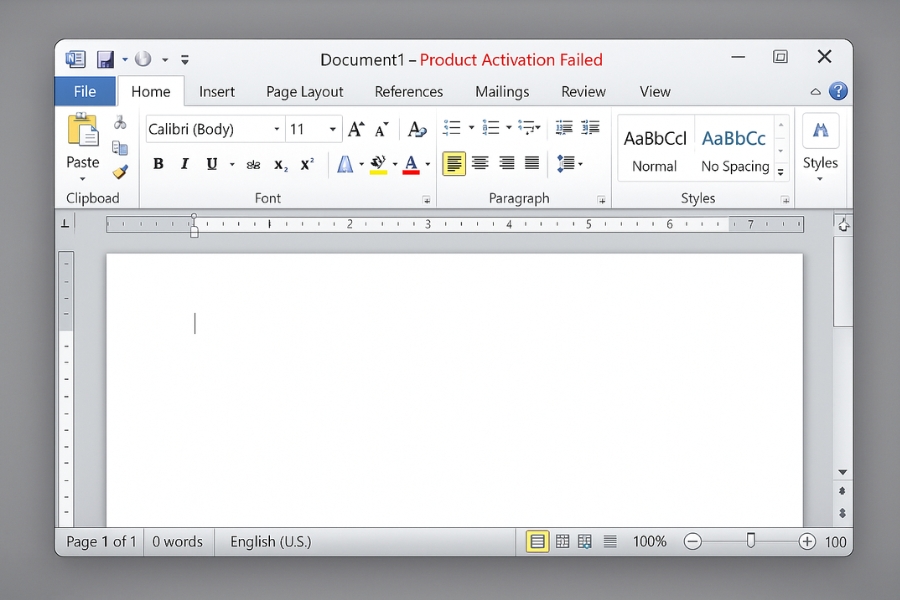Switch to the Insert tab
Screen dimensions: 900x600
pos(217,92)
